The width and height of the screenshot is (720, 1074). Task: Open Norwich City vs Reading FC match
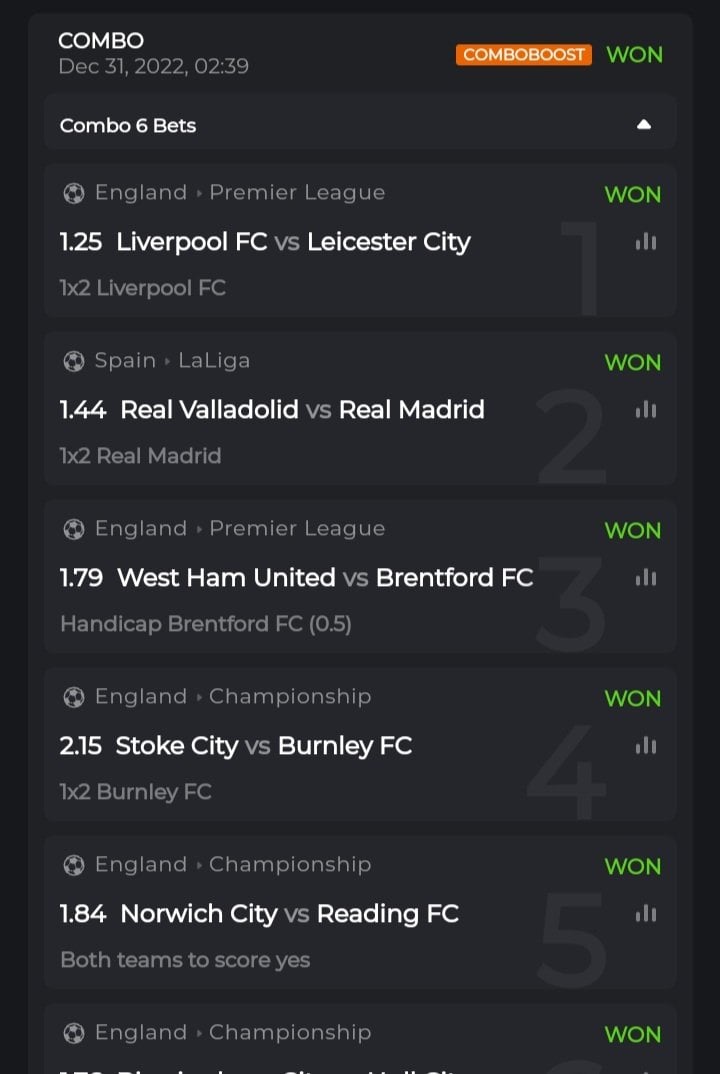289,914
